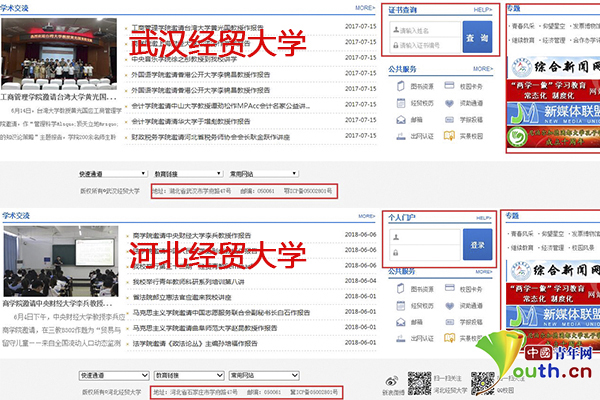The width and height of the screenshot is (600, 400).
Task: Open MORE link of 学术交流 on 武汉经贸大学 page
Action: point(365,8)
